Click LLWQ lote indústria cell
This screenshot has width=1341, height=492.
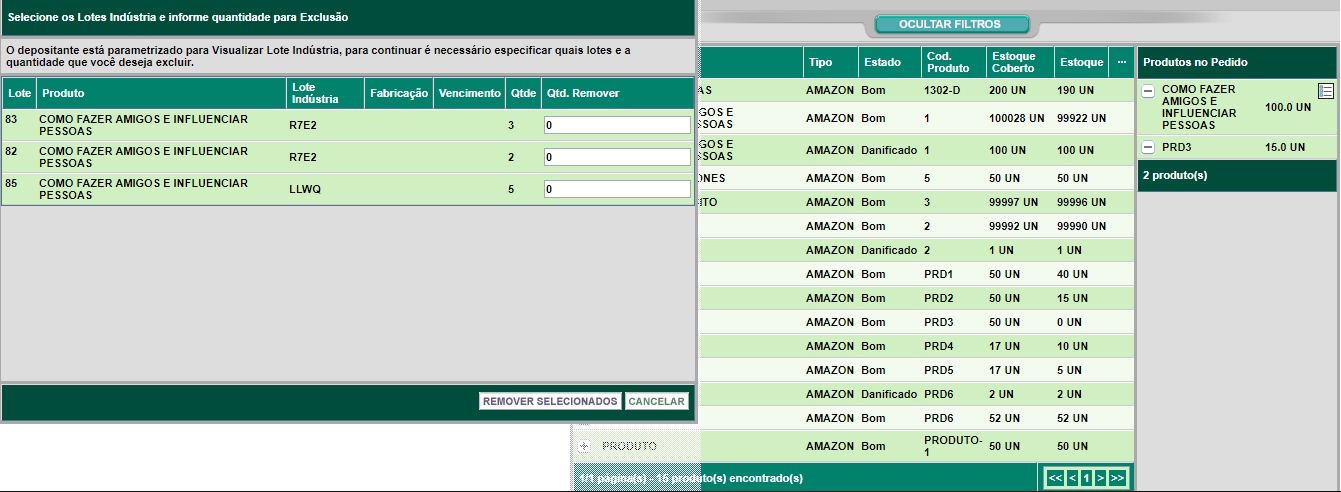coord(306,189)
